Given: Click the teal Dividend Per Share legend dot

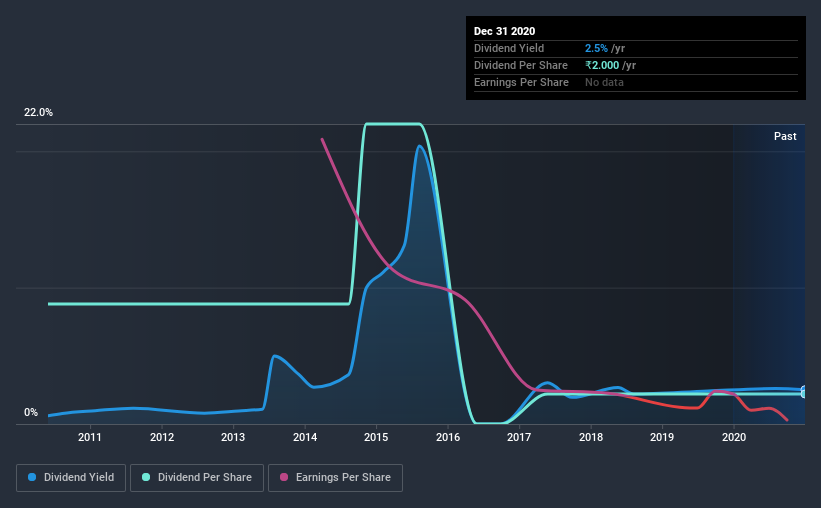Looking at the screenshot, I should click(146, 477).
